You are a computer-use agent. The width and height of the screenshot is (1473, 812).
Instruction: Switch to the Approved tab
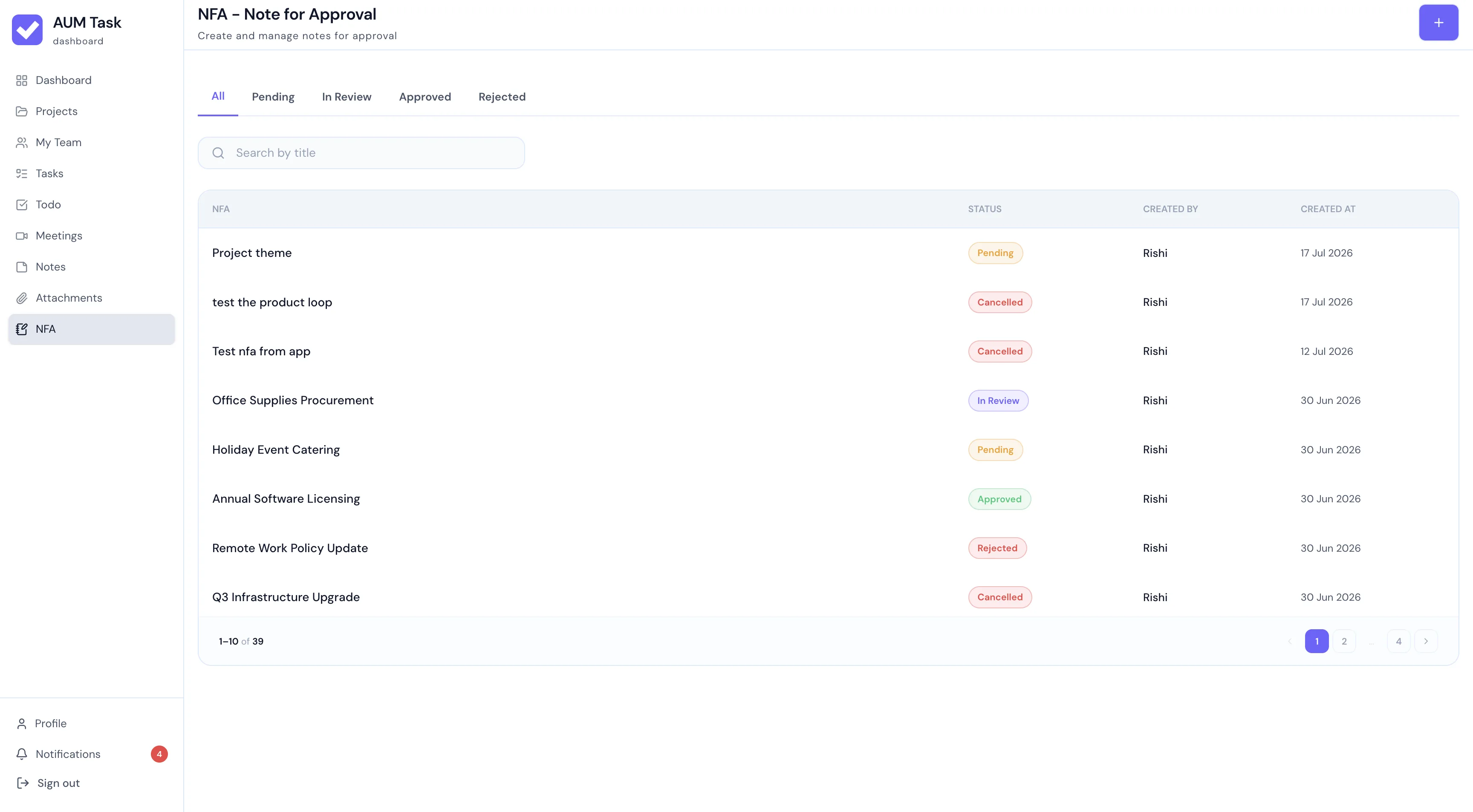[425, 97]
